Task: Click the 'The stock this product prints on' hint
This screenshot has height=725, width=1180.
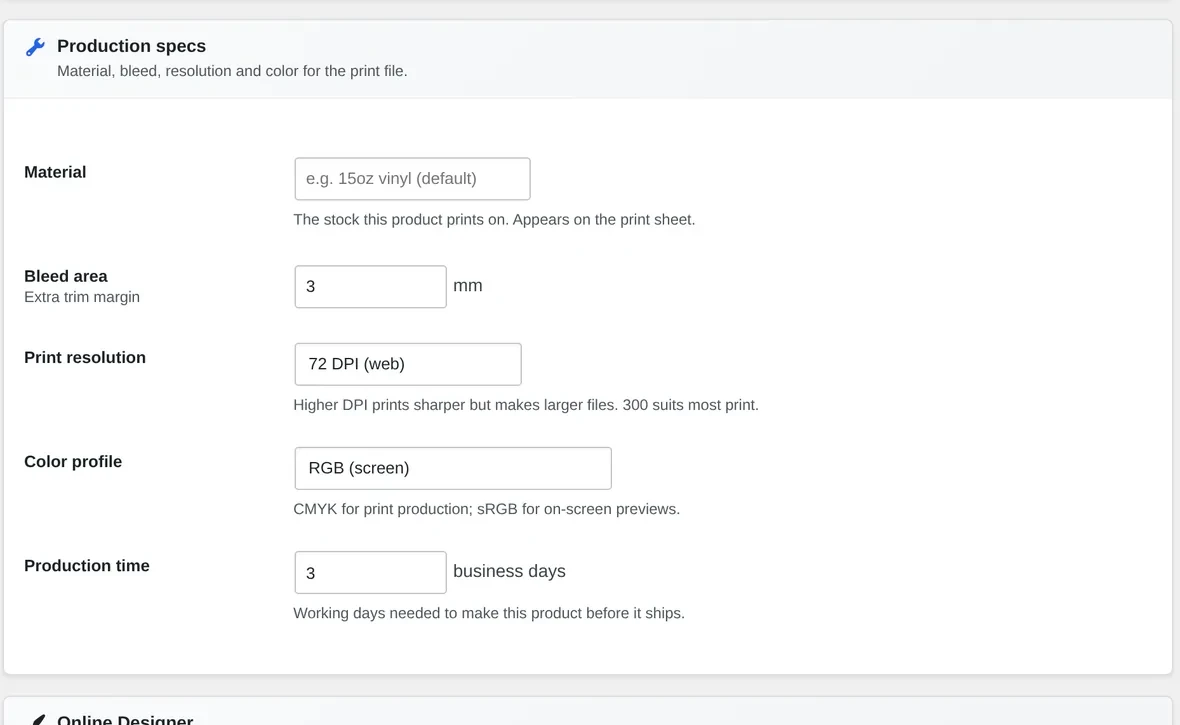Action: [494, 220]
